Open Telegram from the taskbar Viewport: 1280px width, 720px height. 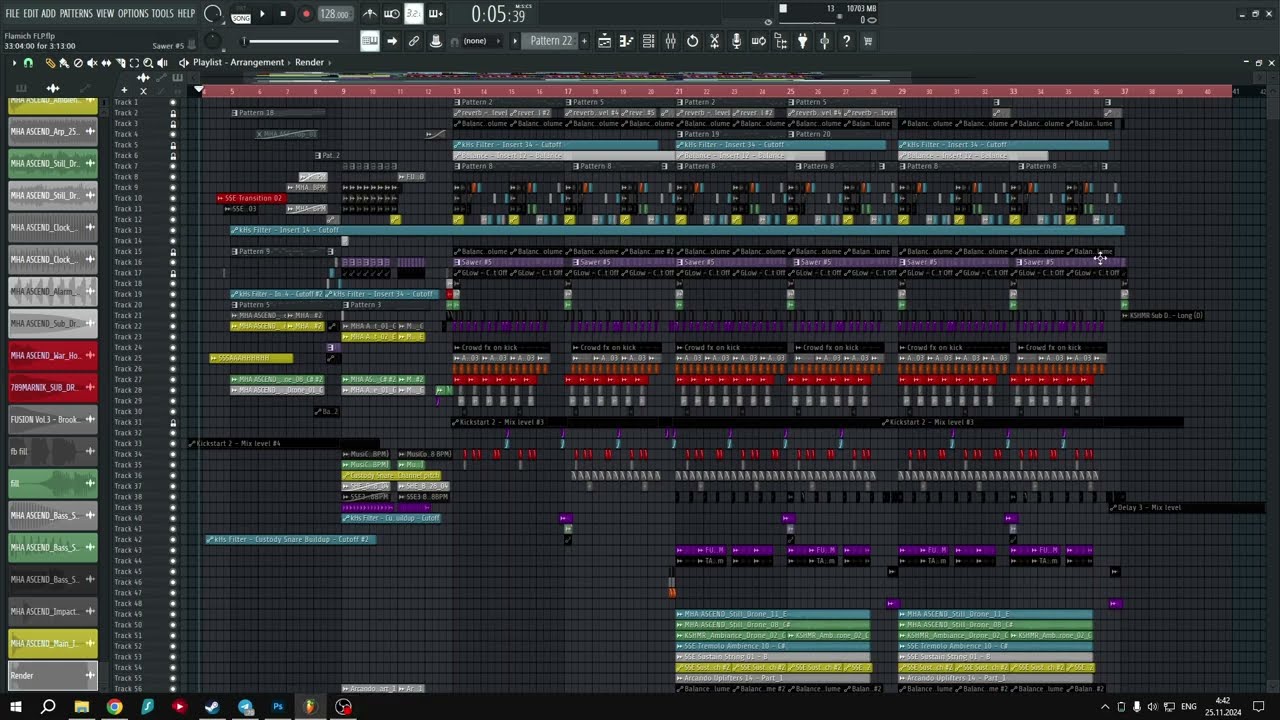[245, 707]
